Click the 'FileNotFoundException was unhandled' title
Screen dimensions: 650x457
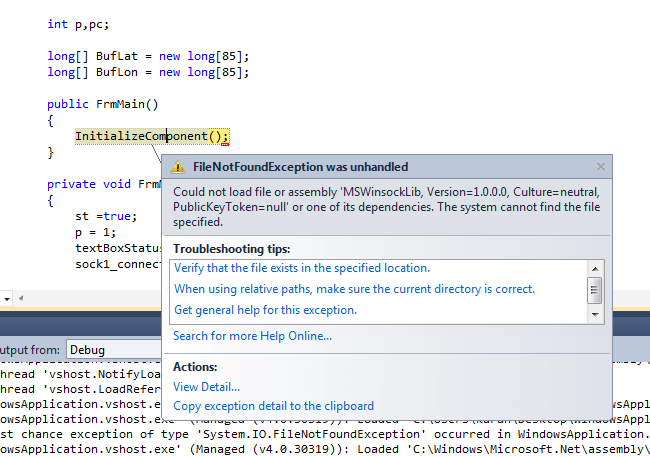[301, 167]
